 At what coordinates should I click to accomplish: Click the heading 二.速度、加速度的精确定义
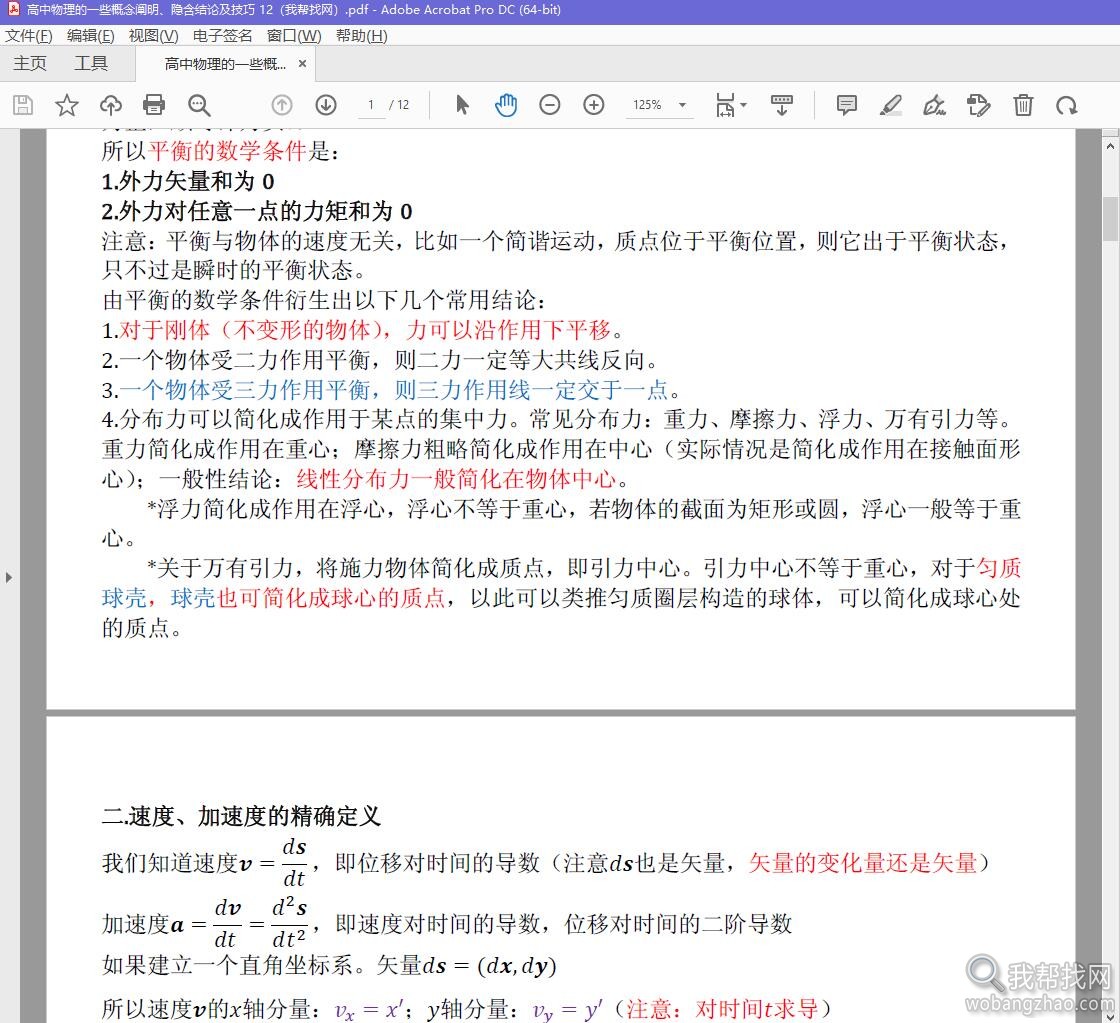(241, 815)
